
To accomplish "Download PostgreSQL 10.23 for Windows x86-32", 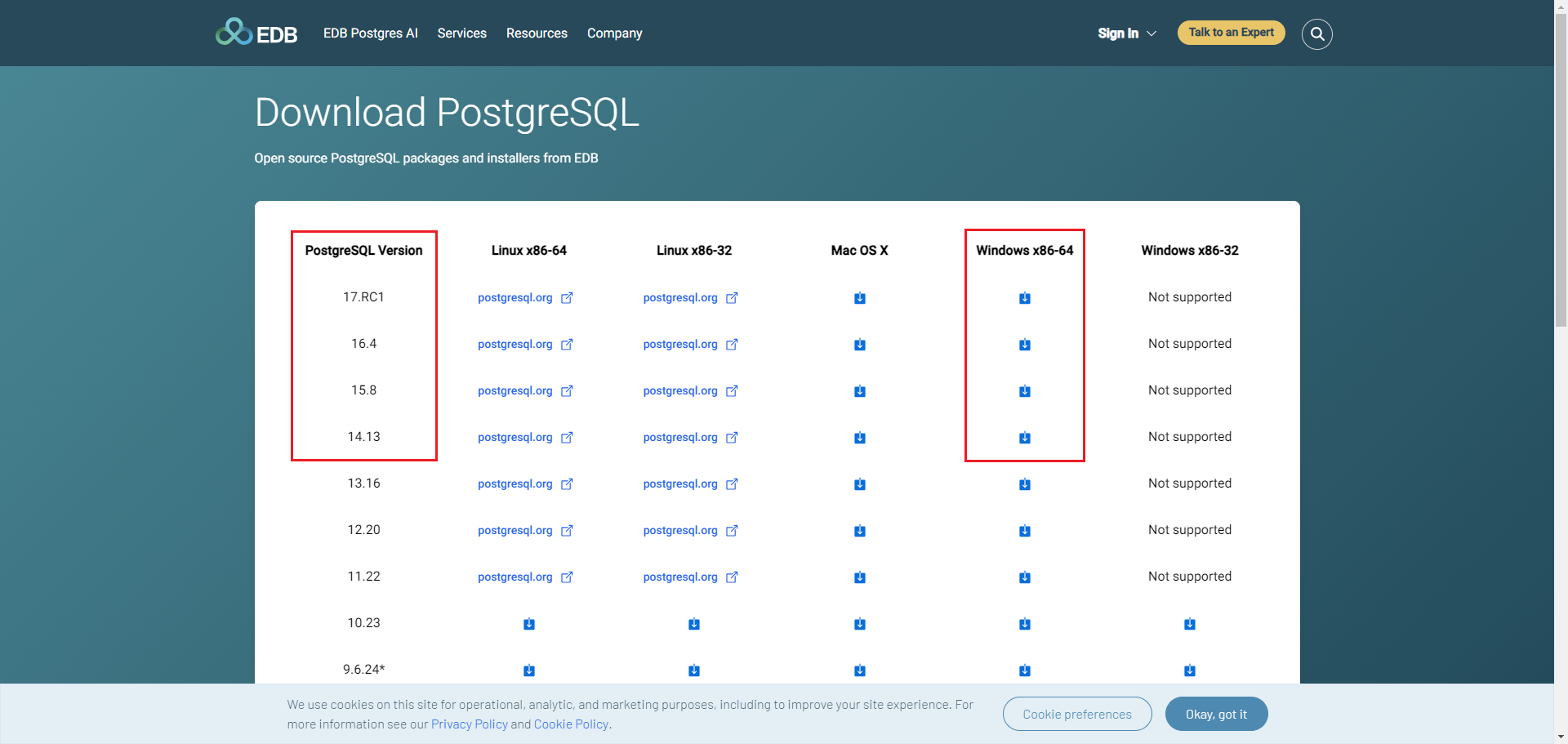I will [1190, 624].
